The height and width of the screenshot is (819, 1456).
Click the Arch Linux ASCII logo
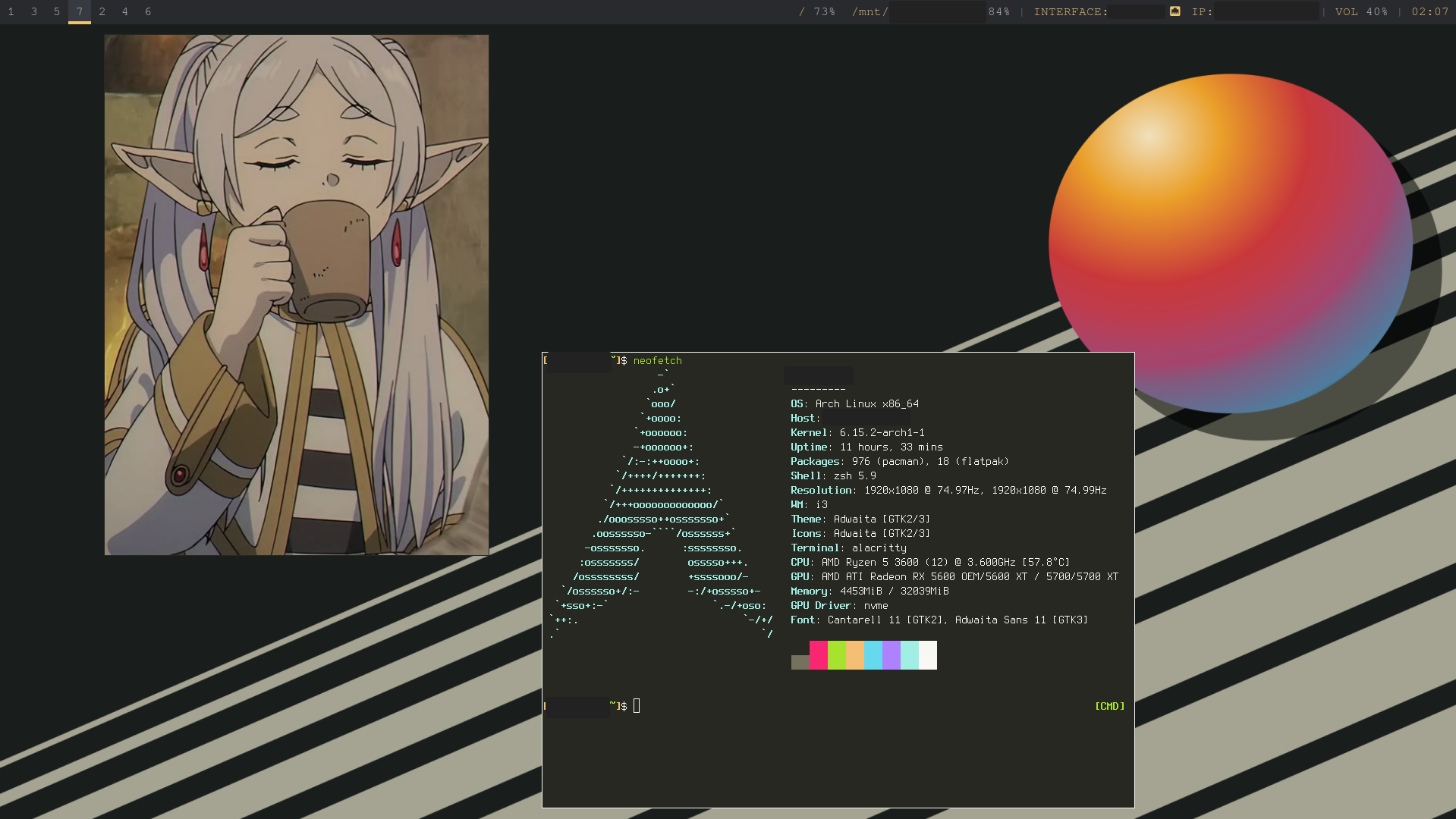pyautogui.click(x=662, y=505)
